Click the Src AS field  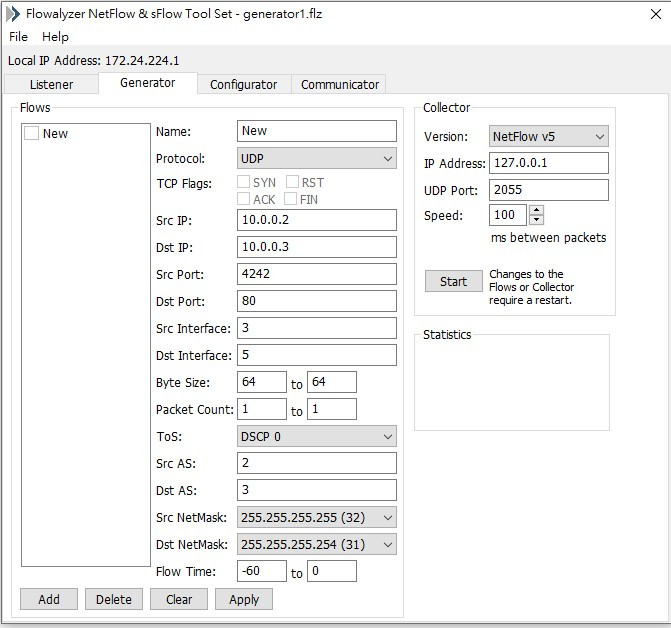point(317,463)
